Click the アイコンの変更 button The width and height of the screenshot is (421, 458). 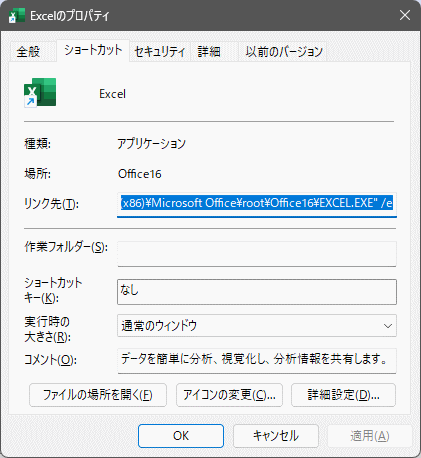[x=229, y=395]
